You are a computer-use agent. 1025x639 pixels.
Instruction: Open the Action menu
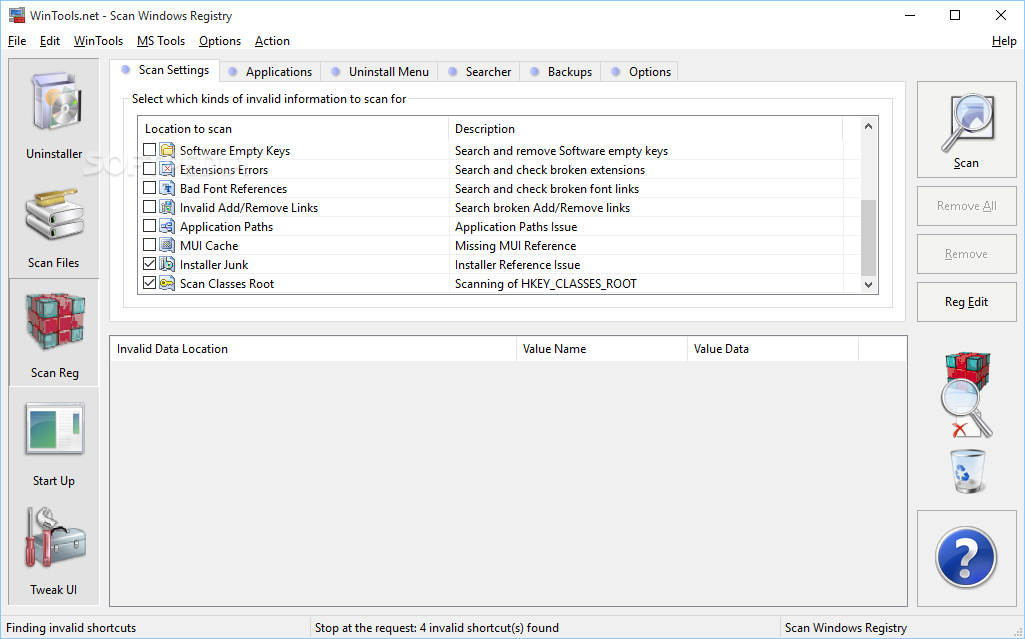[272, 41]
